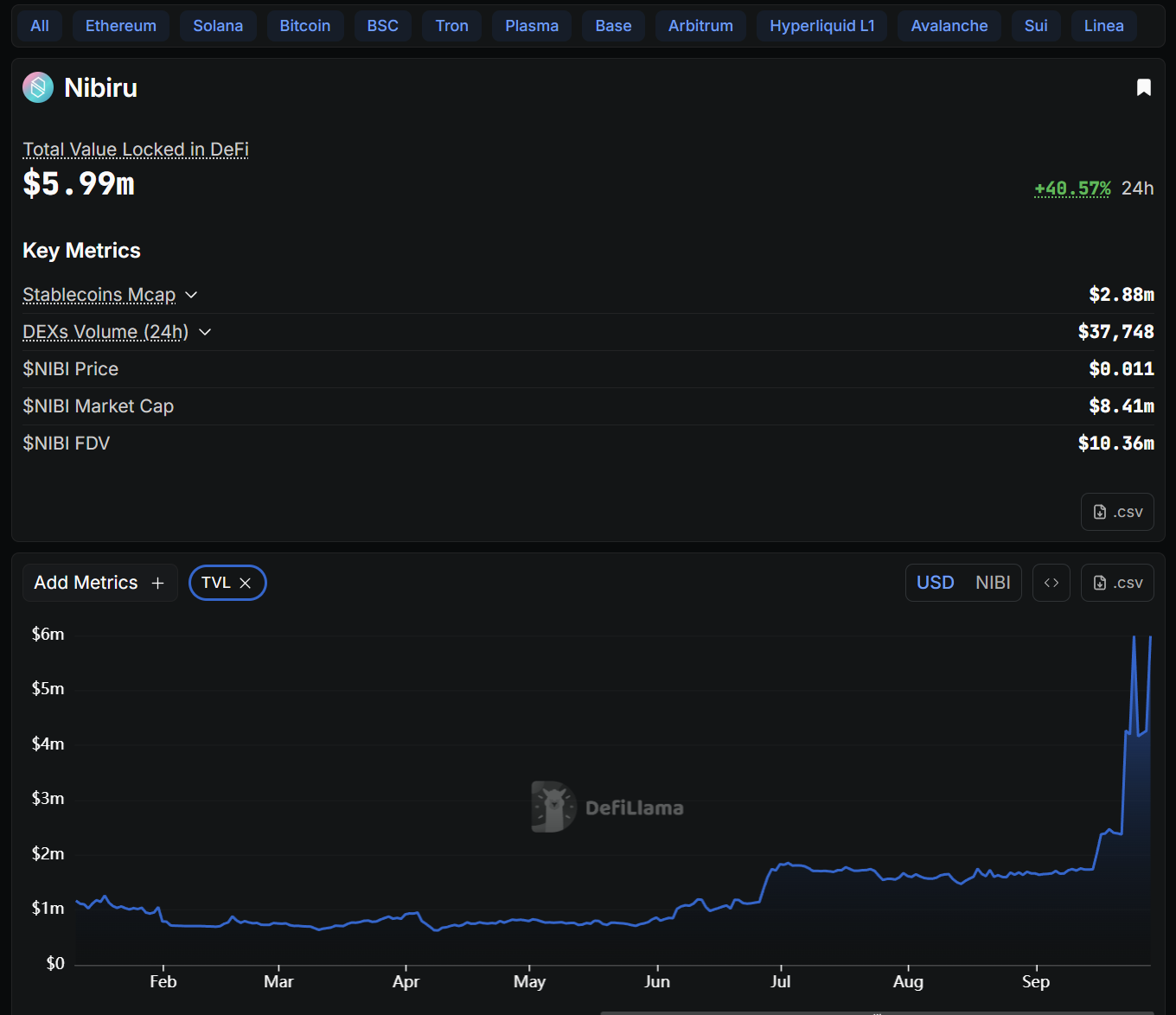Click the Nibiru chain logo

coord(38,87)
